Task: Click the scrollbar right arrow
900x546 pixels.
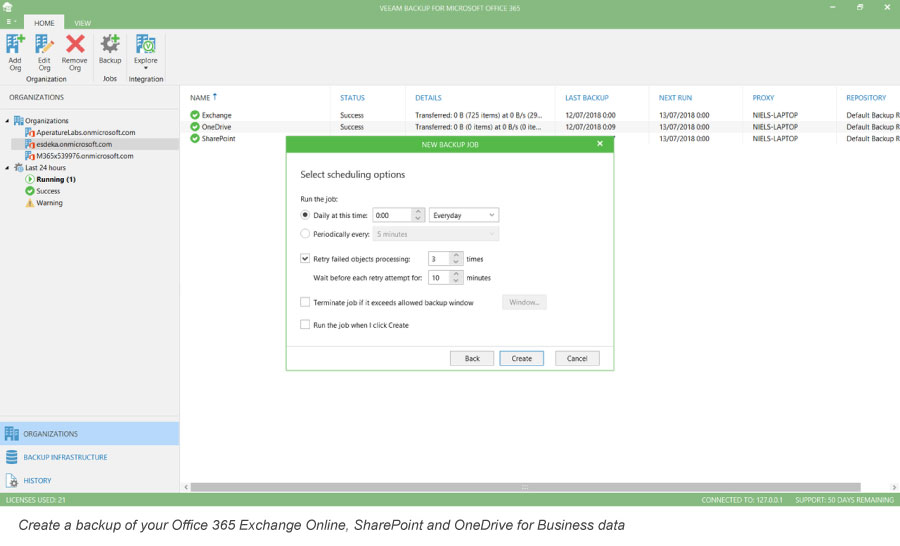Action: [x=894, y=487]
